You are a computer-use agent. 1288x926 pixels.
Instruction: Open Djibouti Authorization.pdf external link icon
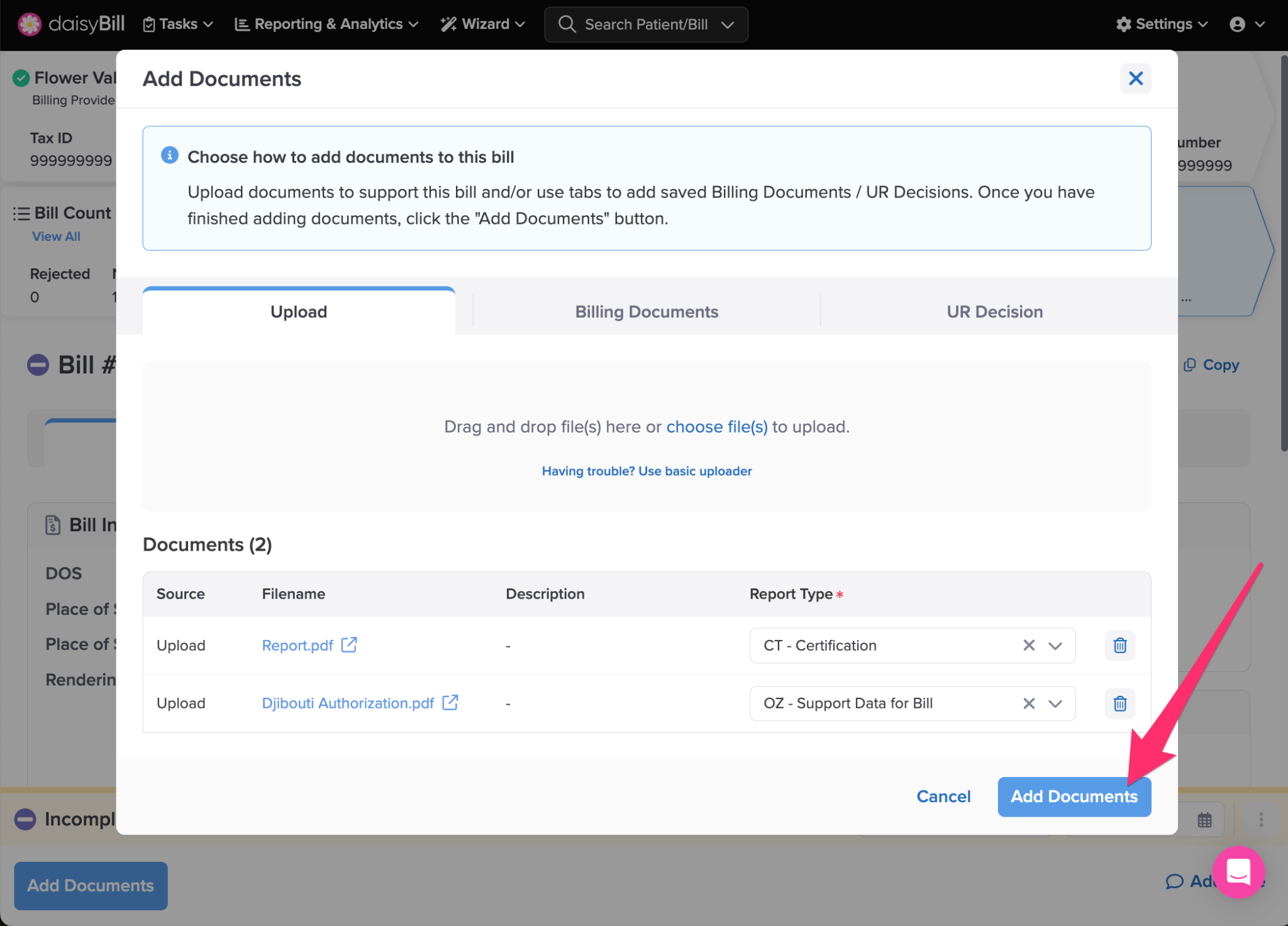click(450, 703)
